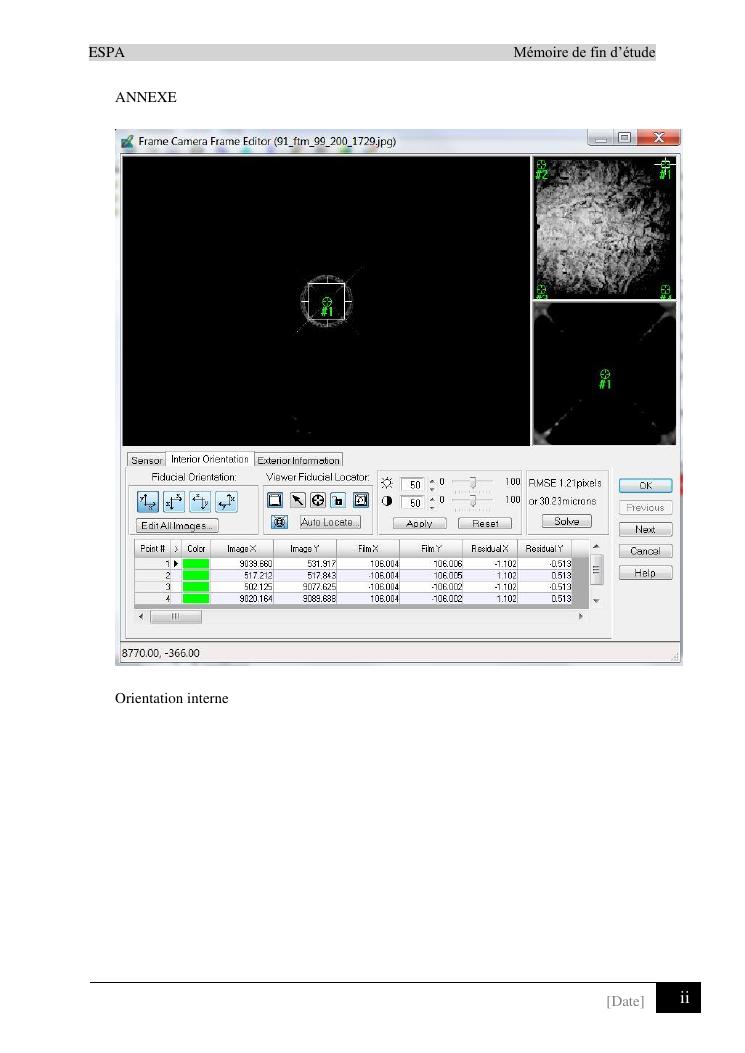745x1053 pixels.
Task: Toggle the lock icon in Viewer Fiducial Locator
Action: coord(340,500)
